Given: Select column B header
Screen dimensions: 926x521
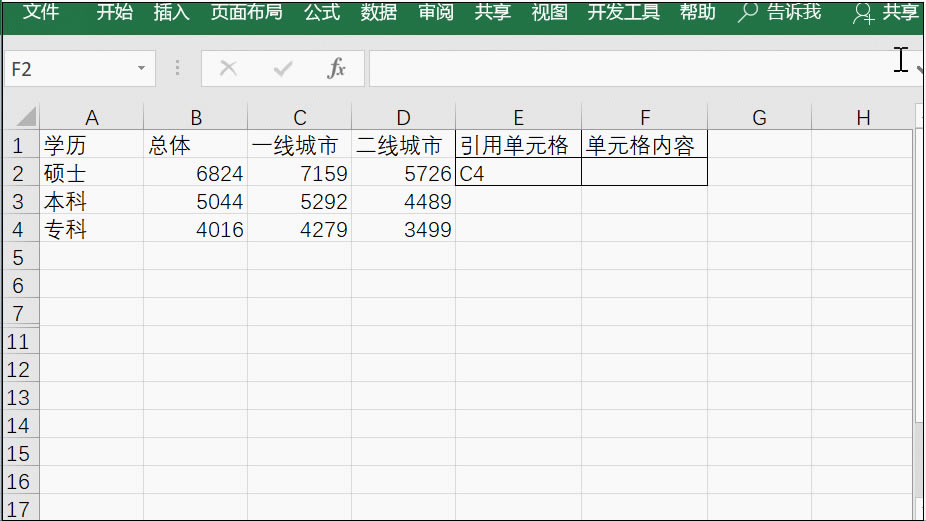Looking at the screenshot, I should (x=195, y=117).
